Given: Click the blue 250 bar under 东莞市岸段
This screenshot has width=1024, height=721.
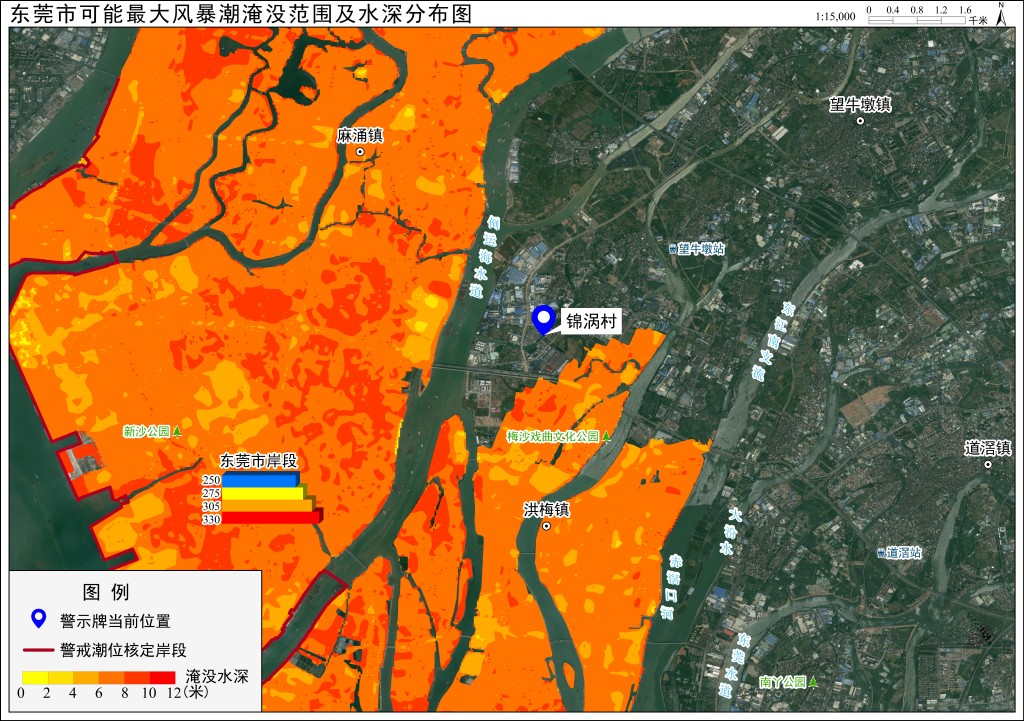Looking at the screenshot, I should (261, 479).
